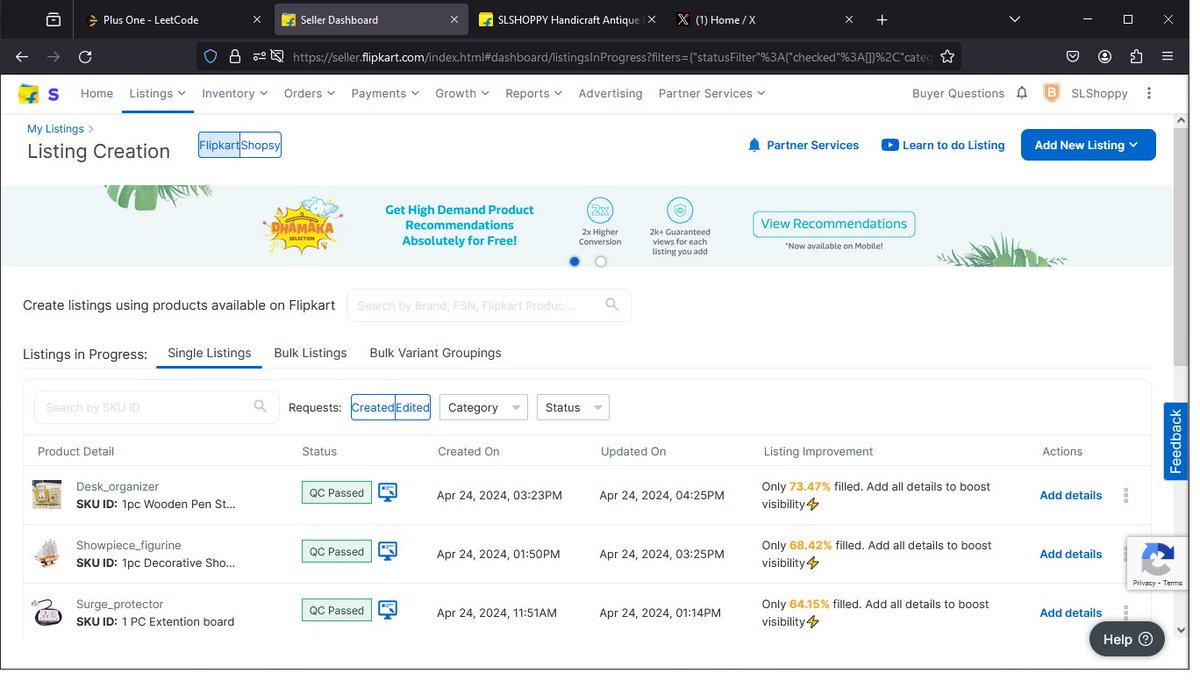Image resolution: width=1200 pixels, height=688 pixels.
Task: Open header three-dot more menu
Action: [1149, 93]
